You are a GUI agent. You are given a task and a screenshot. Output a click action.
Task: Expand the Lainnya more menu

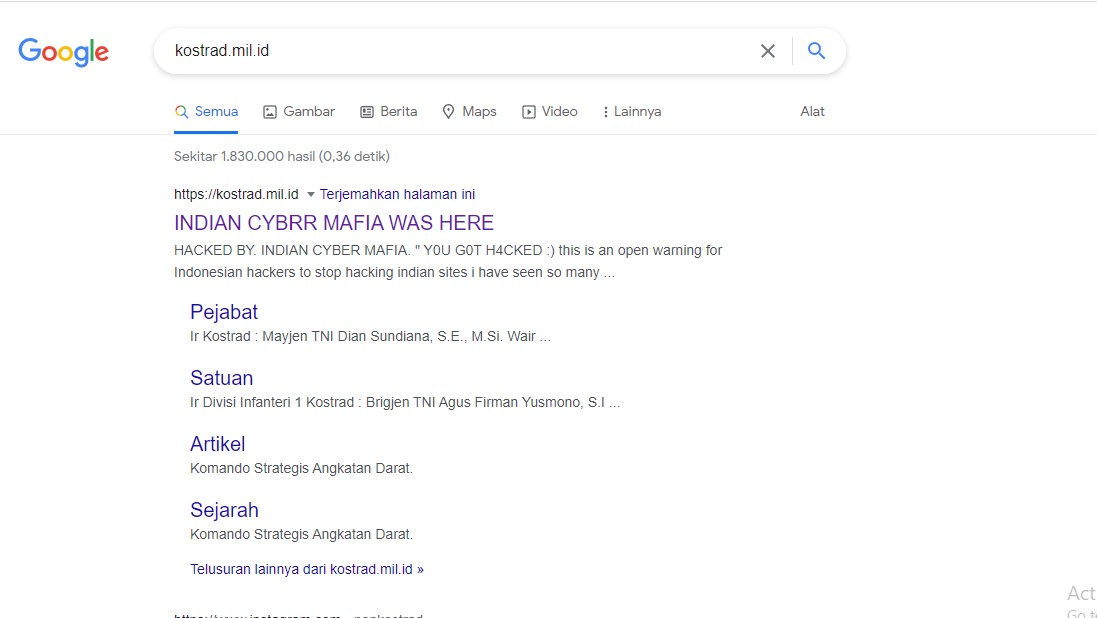632,112
